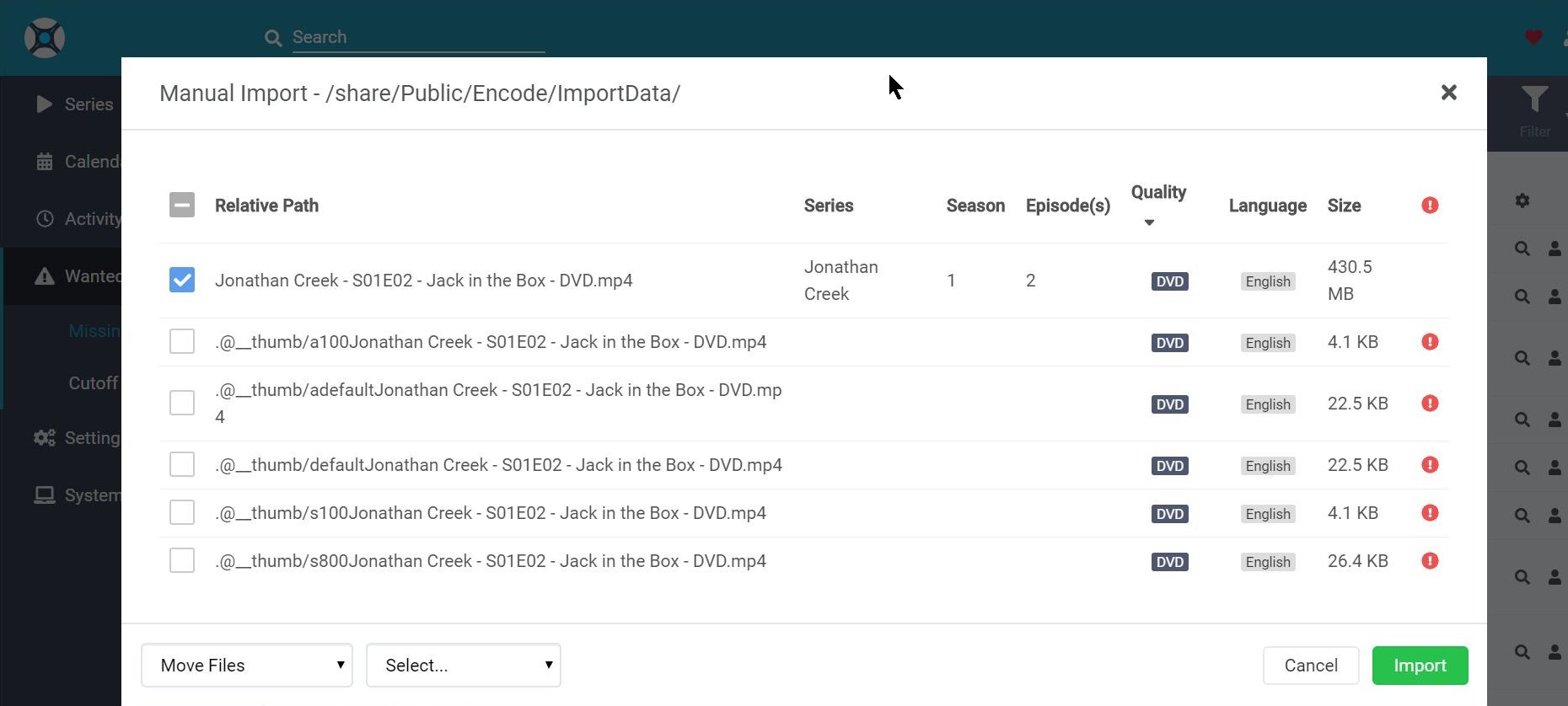Check the s100Jonathan Creek thumb file
The image size is (1568, 706).
coord(182,513)
